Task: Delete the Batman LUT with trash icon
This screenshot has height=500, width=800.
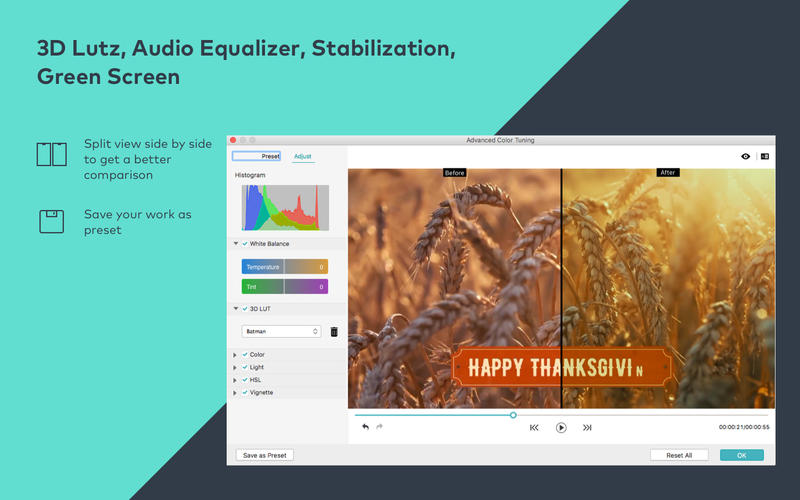Action: click(x=334, y=332)
